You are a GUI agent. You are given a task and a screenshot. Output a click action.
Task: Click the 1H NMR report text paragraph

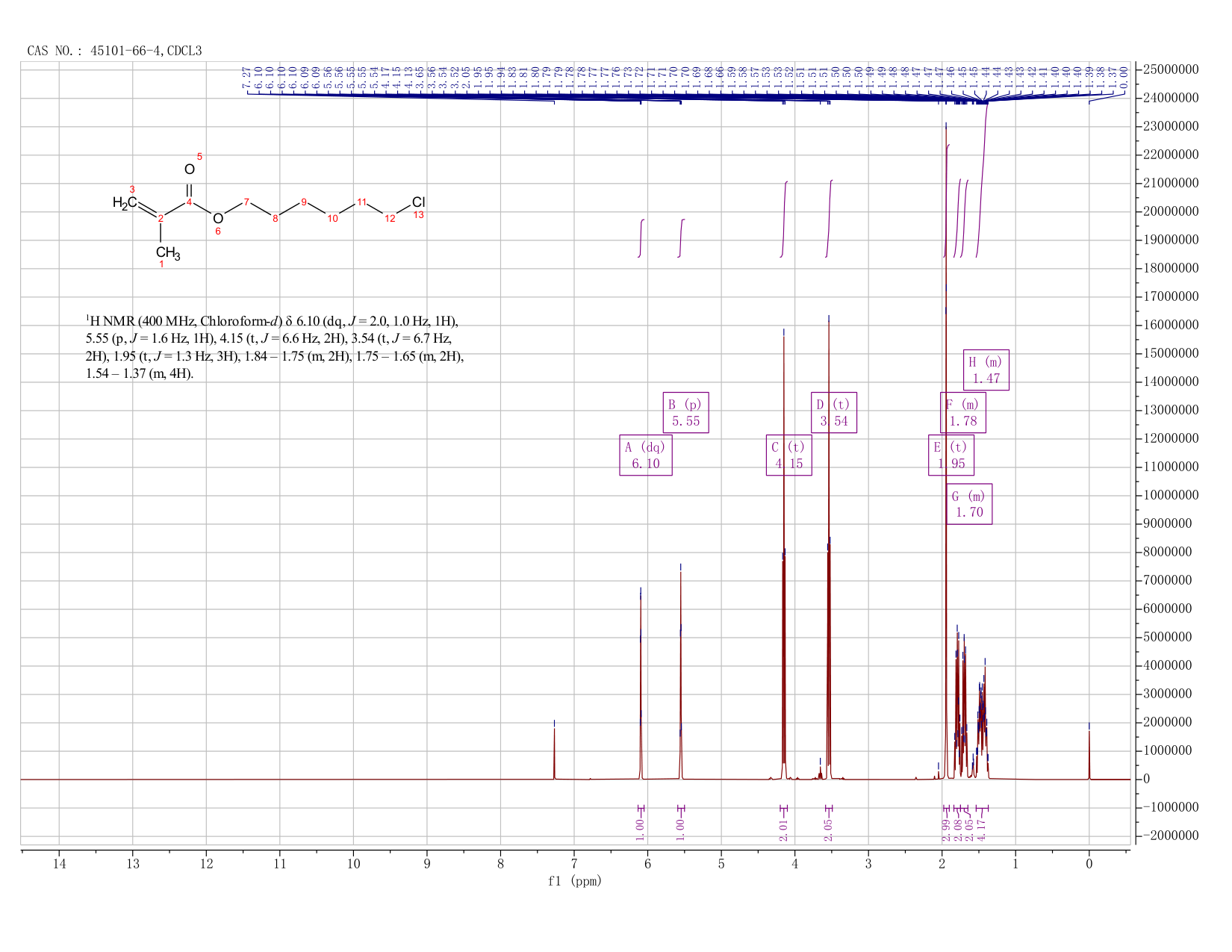[x=275, y=347]
